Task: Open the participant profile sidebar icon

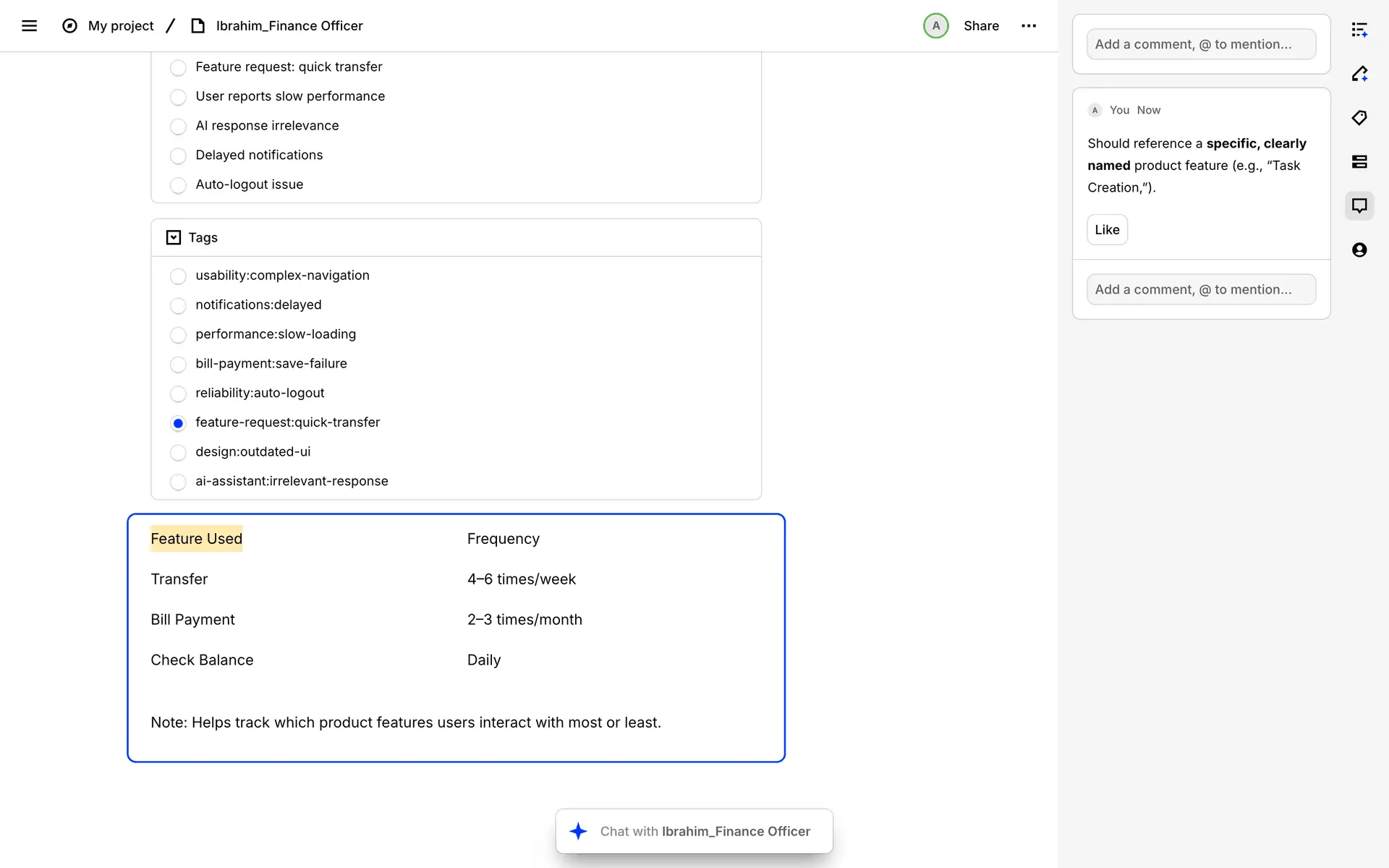Action: tap(1359, 250)
